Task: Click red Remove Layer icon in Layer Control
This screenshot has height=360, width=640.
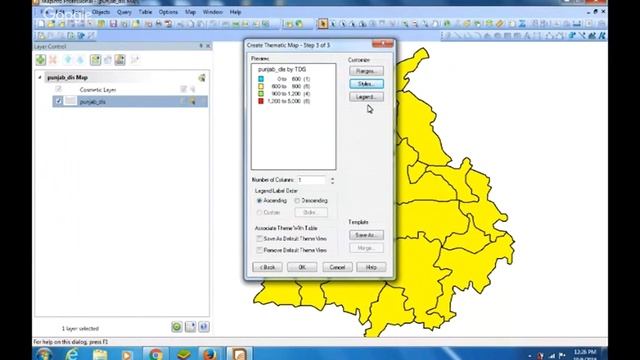Action: (x=53, y=60)
